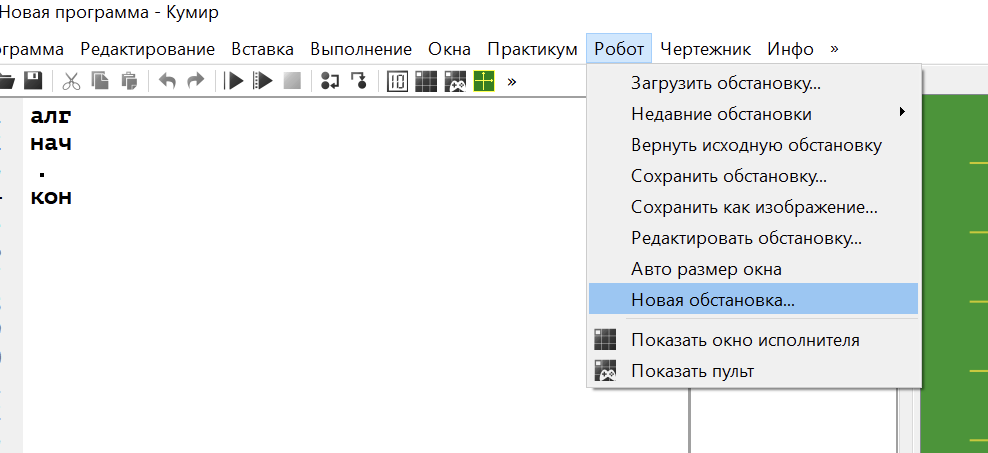Open the Чертежник menu
Image resolution: width=988 pixels, height=453 pixels.
coord(706,49)
